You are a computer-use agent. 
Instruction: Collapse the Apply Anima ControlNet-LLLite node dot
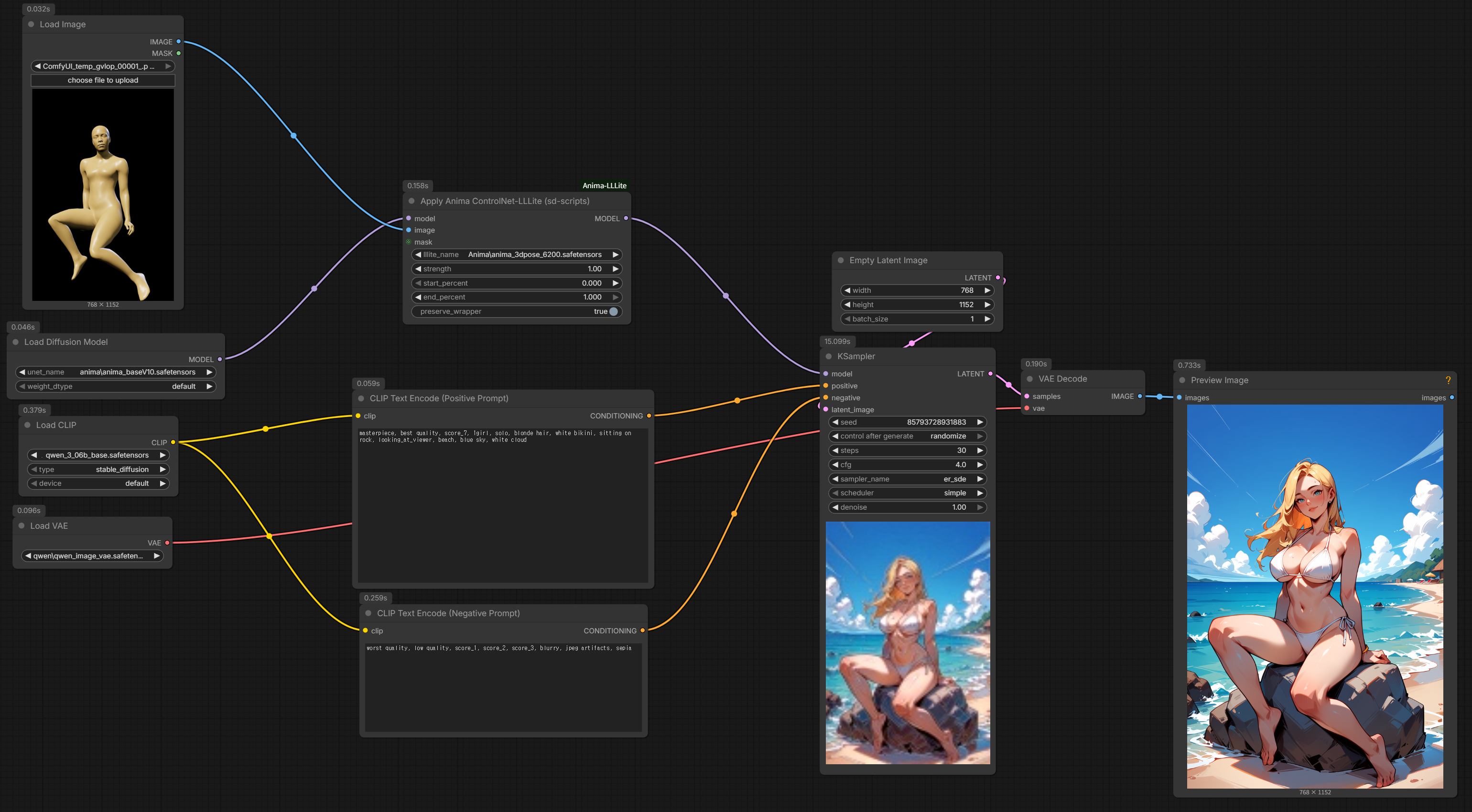[411, 201]
